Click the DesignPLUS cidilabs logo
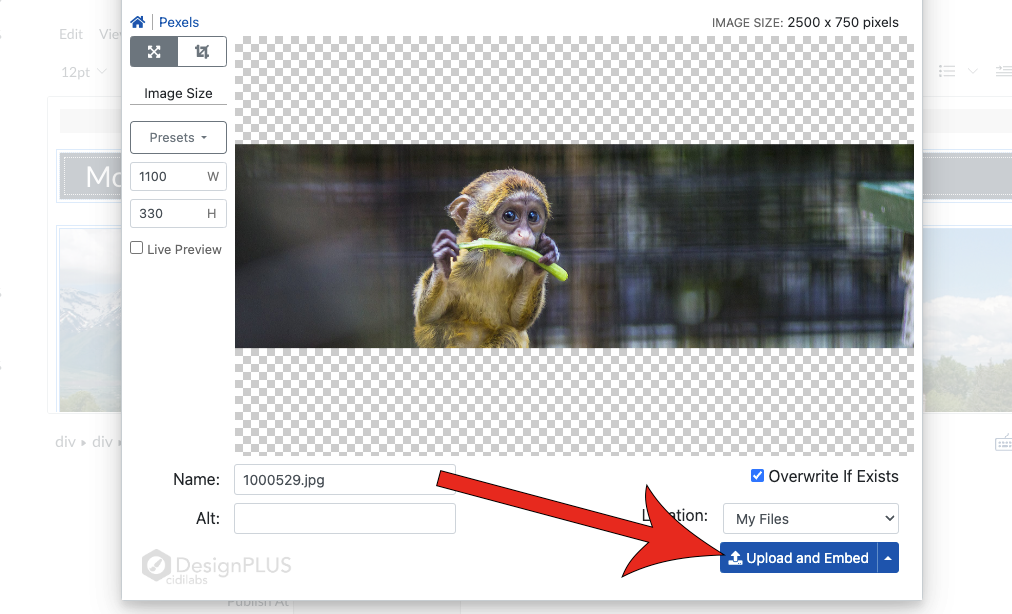Viewport: 1012px width, 614px height. pyautogui.click(x=215, y=564)
